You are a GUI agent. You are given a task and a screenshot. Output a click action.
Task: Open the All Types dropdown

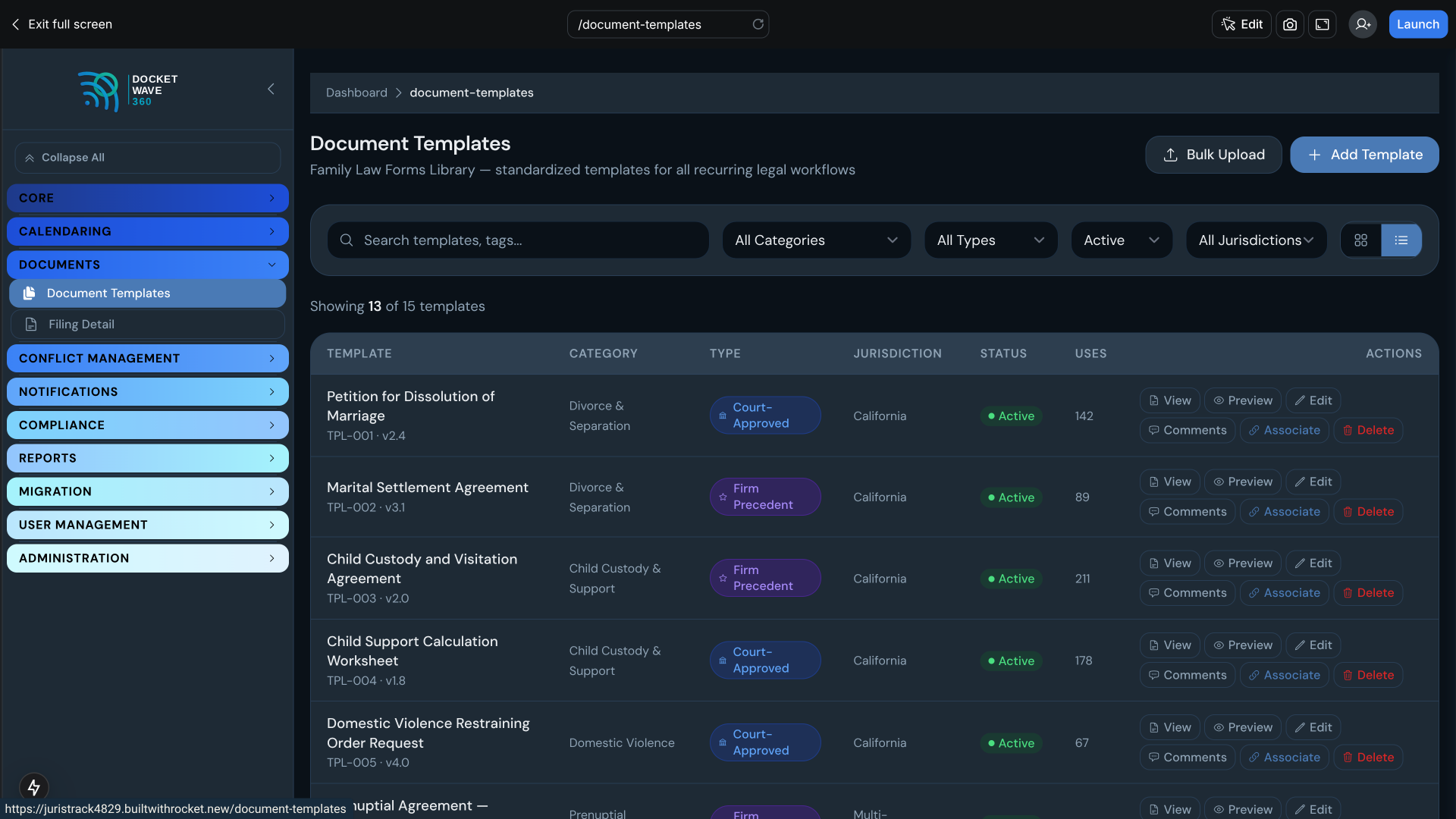pyautogui.click(x=990, y=240)
